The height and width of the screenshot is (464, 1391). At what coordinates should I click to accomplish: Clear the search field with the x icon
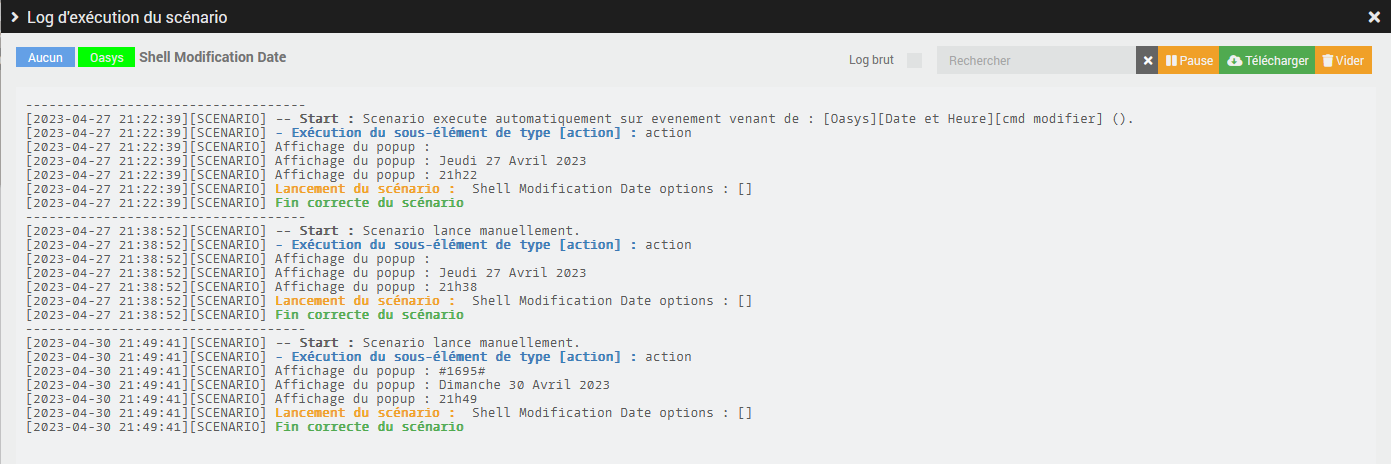1147,61
